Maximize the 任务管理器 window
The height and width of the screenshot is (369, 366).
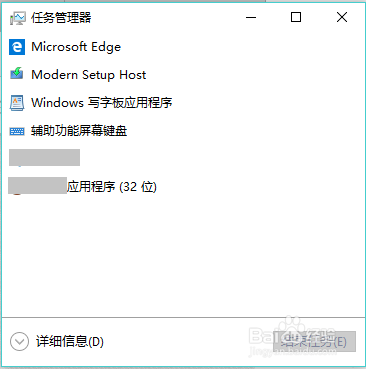296,17
